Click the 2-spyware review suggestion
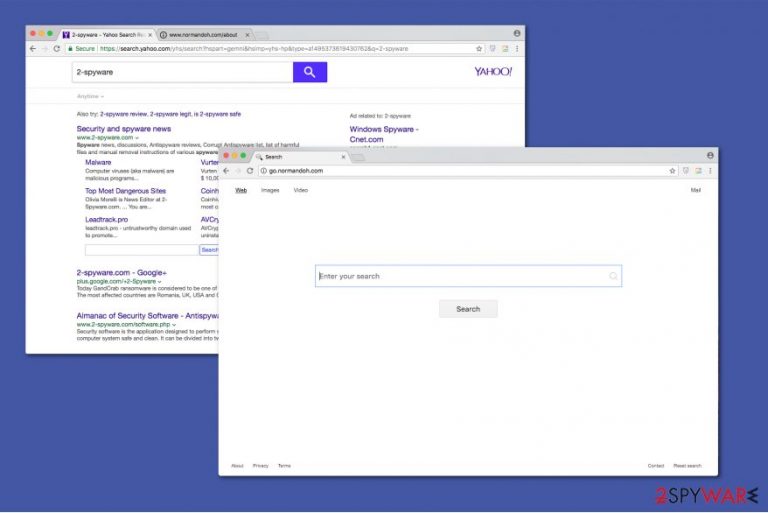 click(x=123, y=114)
